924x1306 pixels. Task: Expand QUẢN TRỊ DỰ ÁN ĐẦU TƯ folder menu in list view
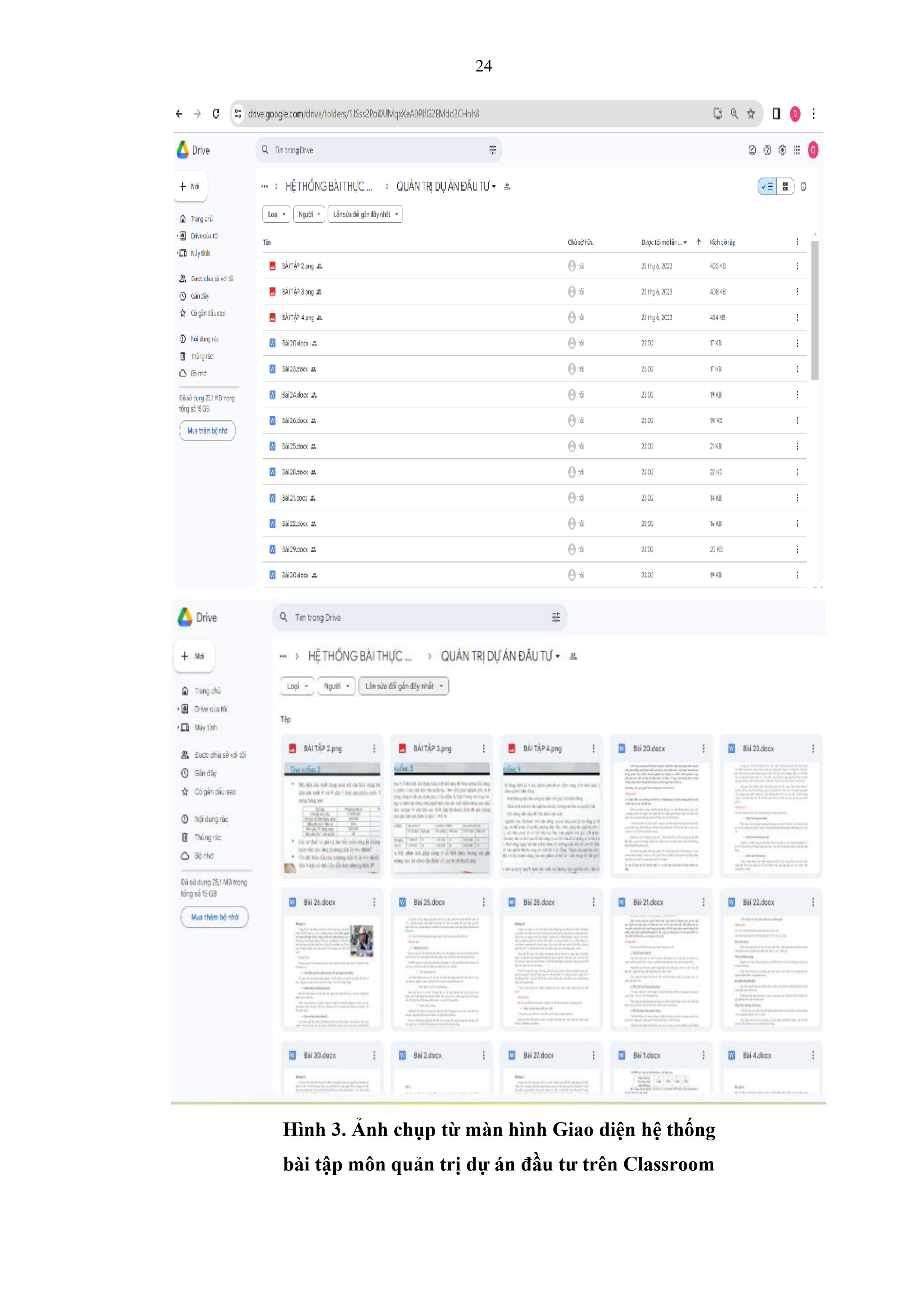pos(494,187)
